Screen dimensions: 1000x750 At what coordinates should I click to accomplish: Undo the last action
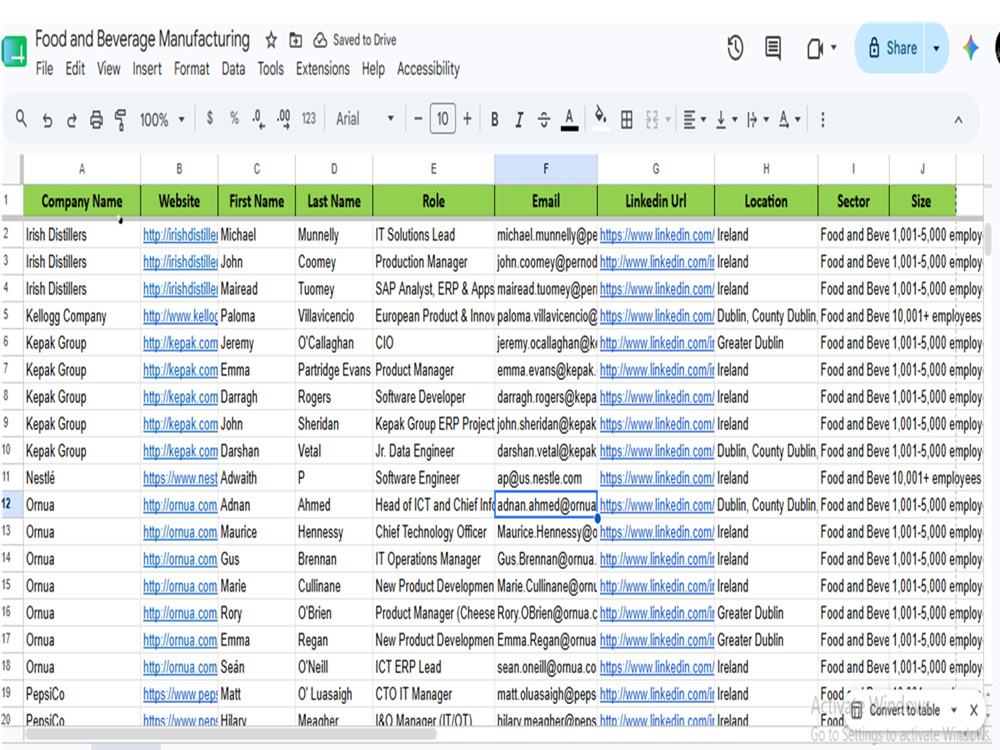coord(47,120)
